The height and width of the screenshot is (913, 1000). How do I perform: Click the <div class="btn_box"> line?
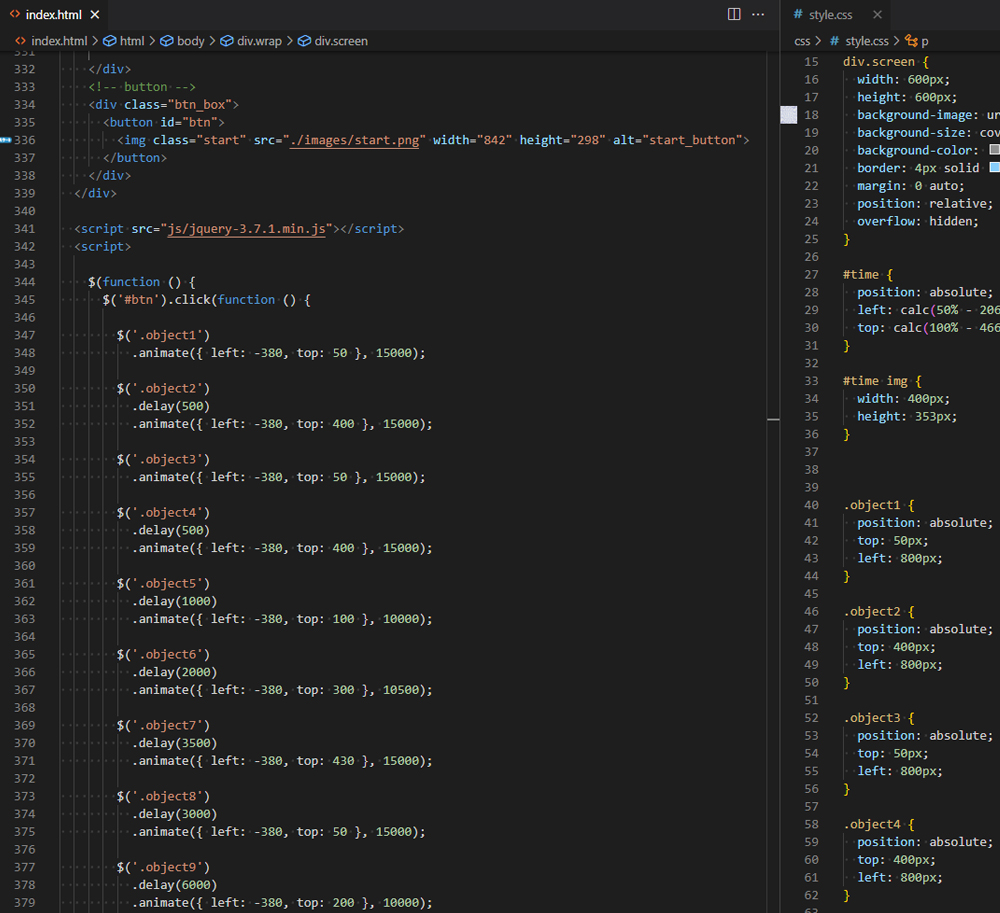(x=164, y=105)
